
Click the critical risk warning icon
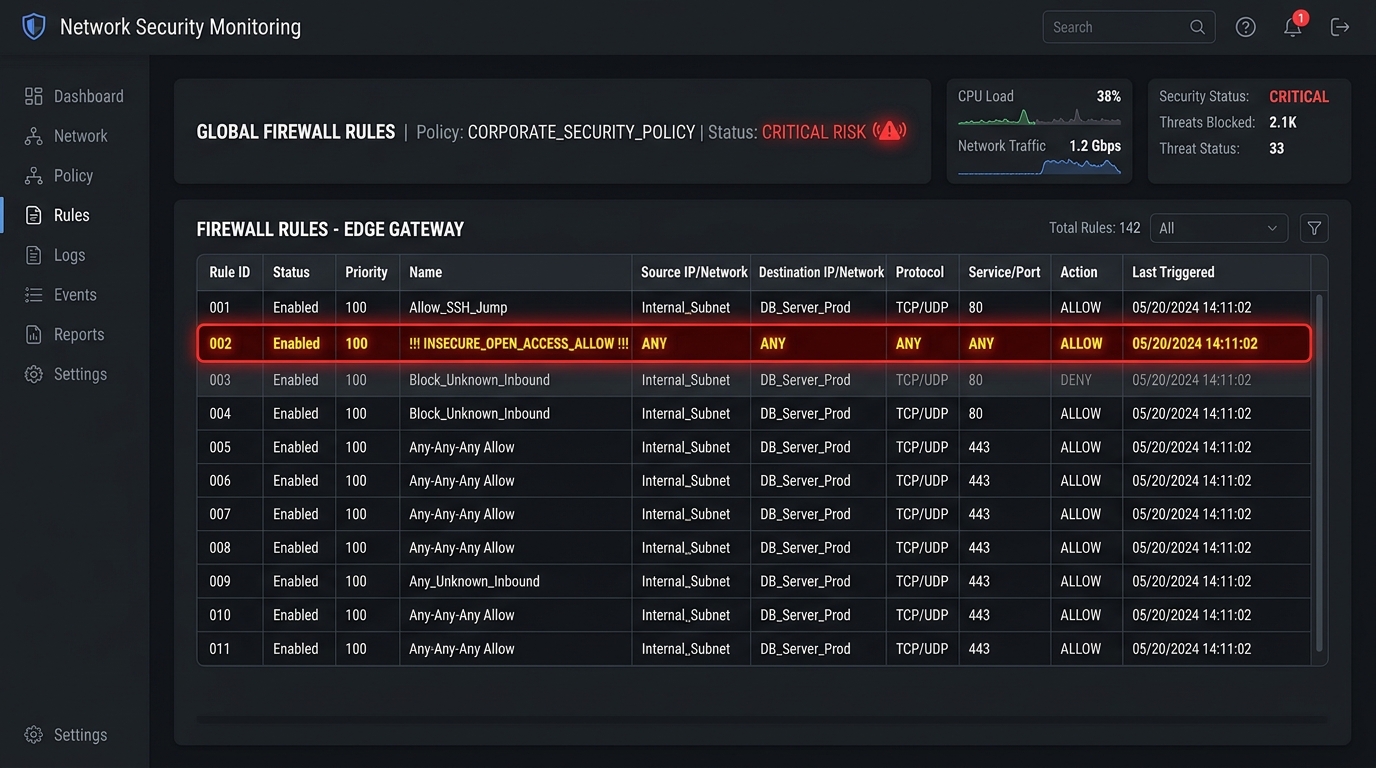889,131
